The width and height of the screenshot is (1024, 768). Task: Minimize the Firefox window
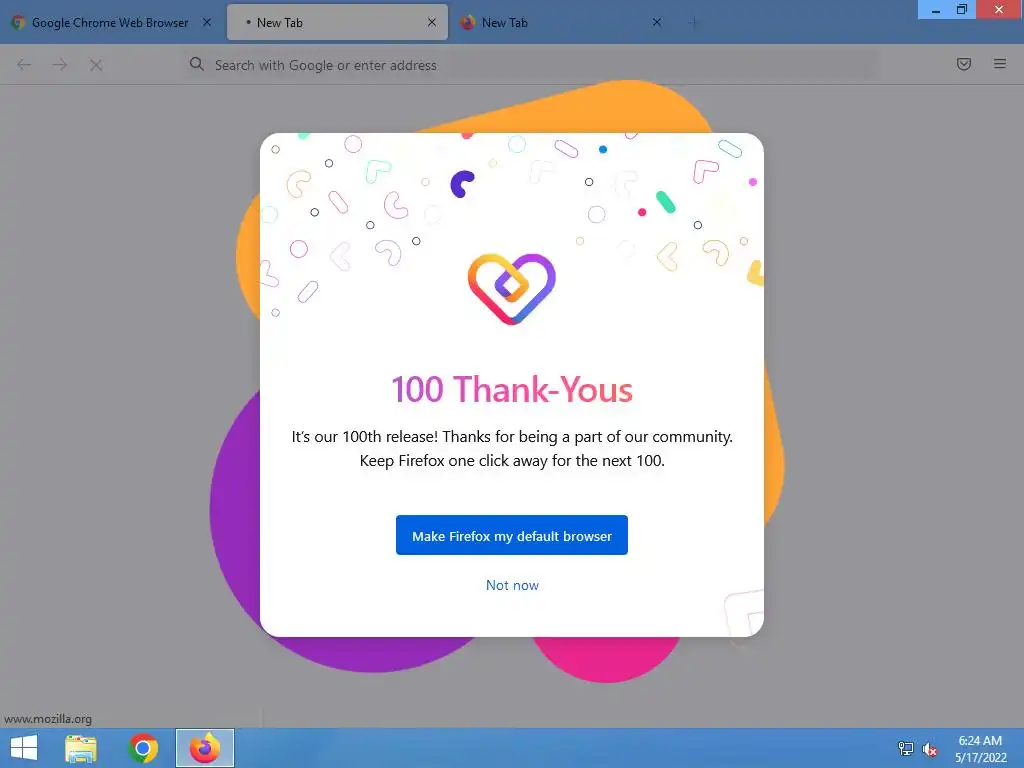pos(936,9)
